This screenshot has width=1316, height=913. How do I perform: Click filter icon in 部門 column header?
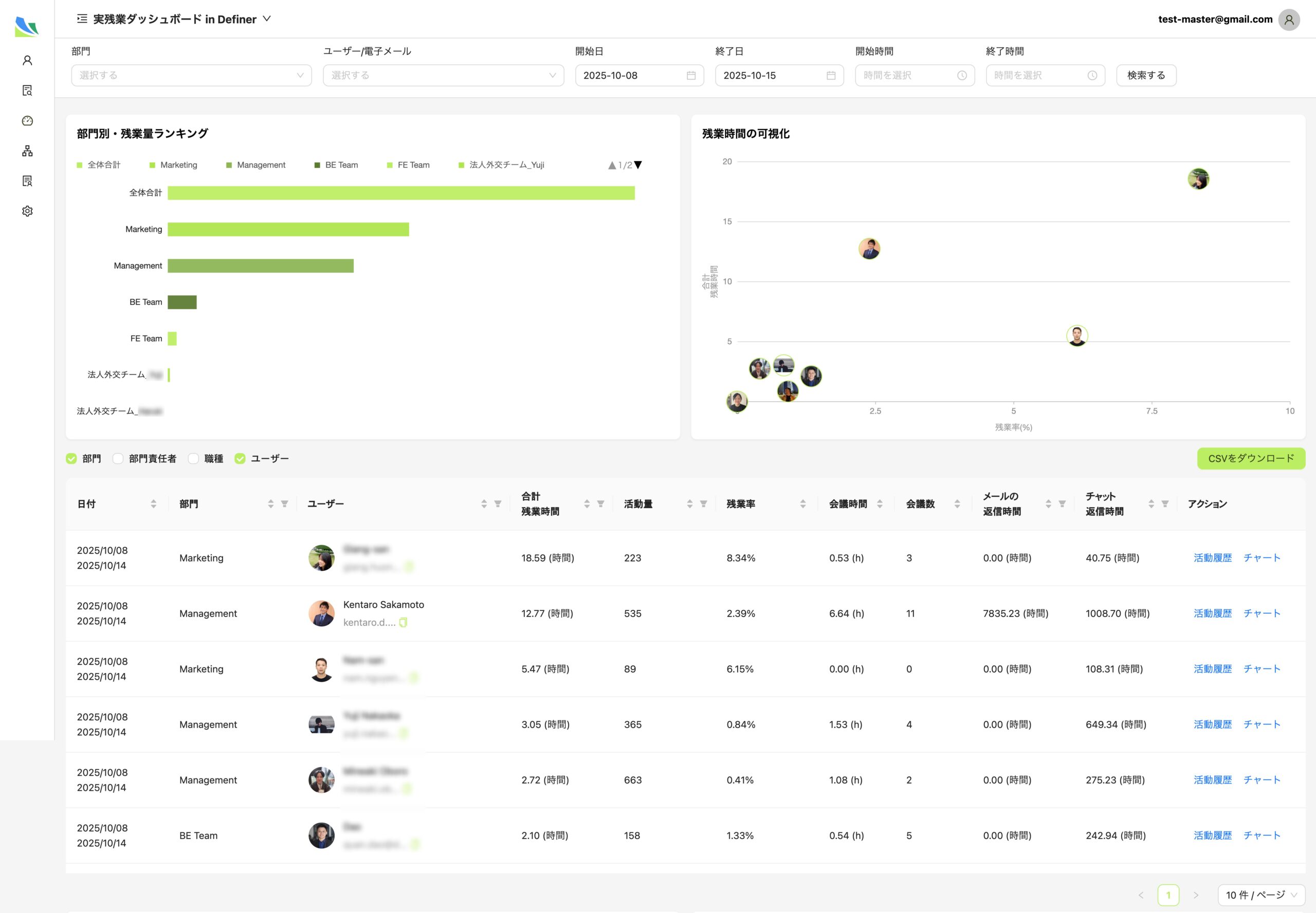284,504
